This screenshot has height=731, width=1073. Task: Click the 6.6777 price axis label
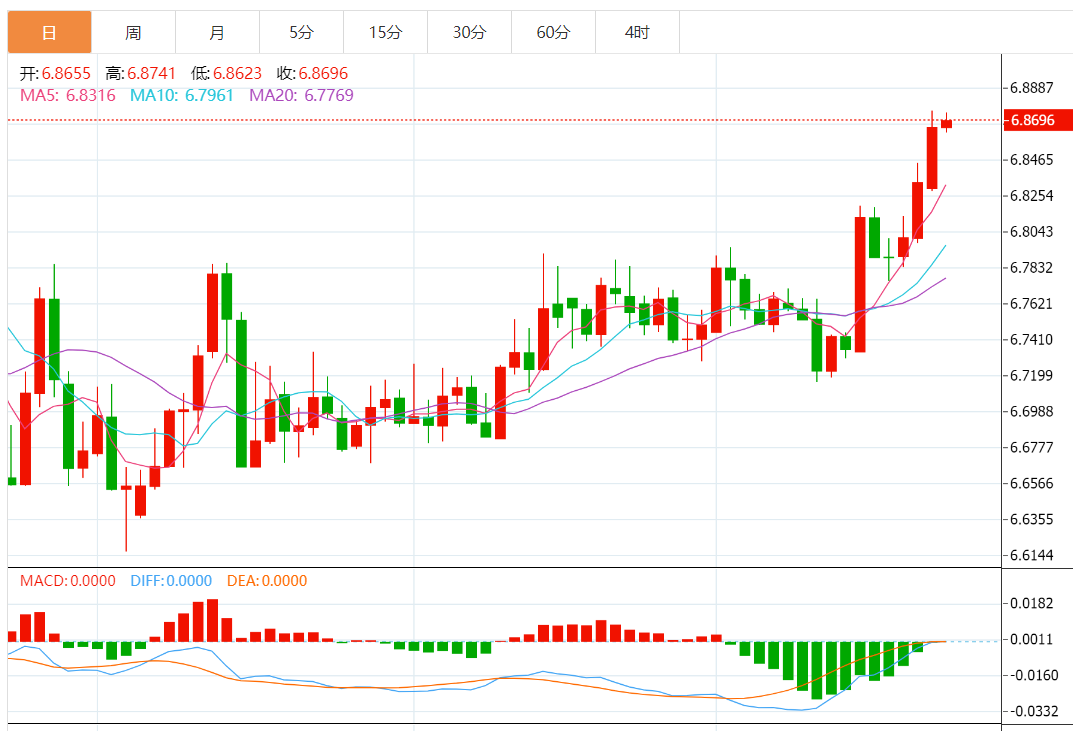[x=1032, y=447]
